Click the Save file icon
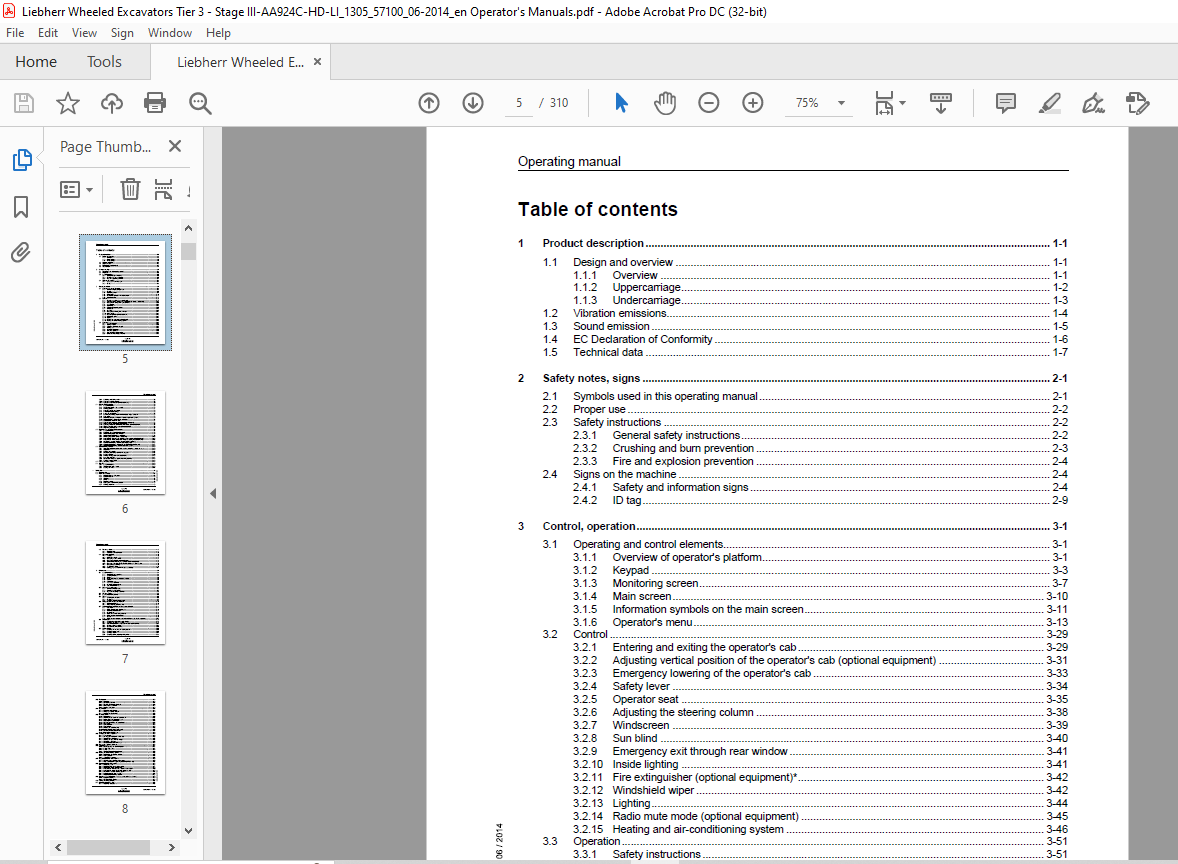1178x864 pixels. 24,103
